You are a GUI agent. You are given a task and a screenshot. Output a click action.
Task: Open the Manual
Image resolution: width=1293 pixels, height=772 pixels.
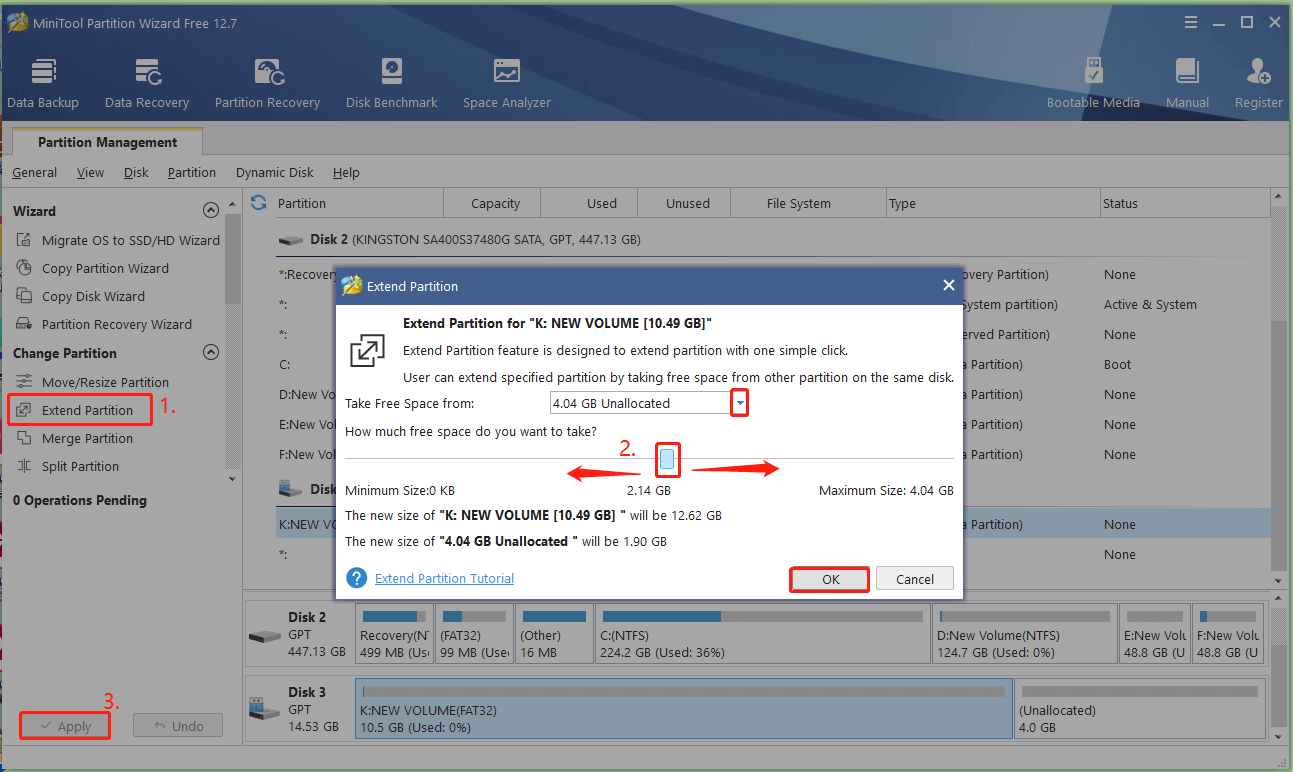(x=1187, y=84)
